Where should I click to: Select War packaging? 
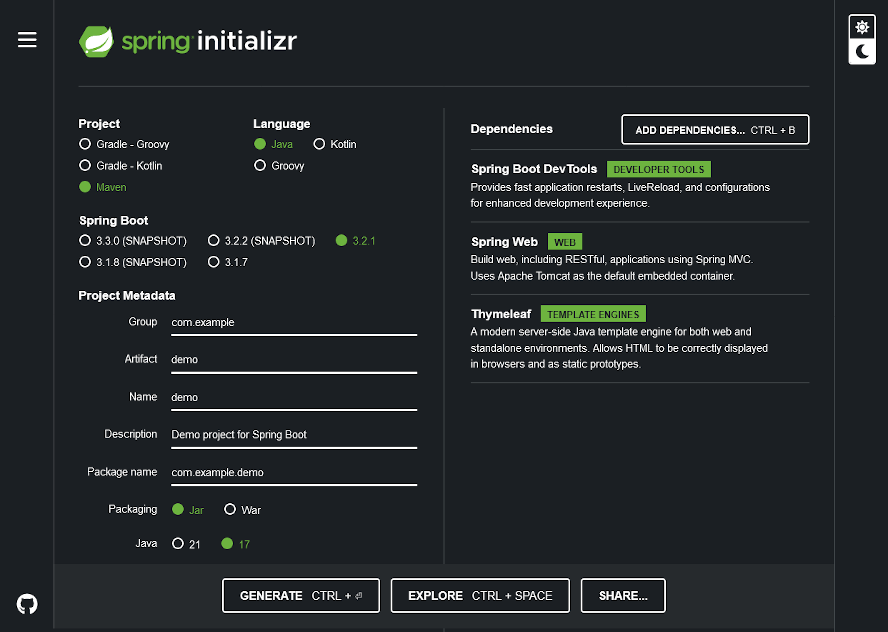click(242, 510)
